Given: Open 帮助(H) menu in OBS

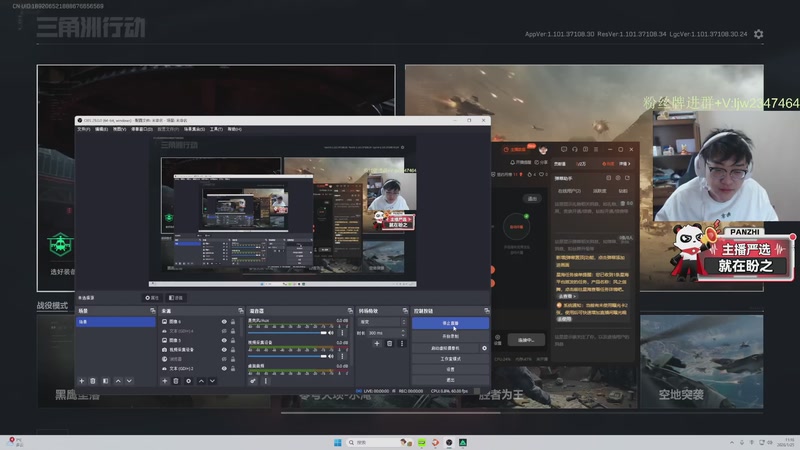Looking at the screenshot, I should (235, 130).
